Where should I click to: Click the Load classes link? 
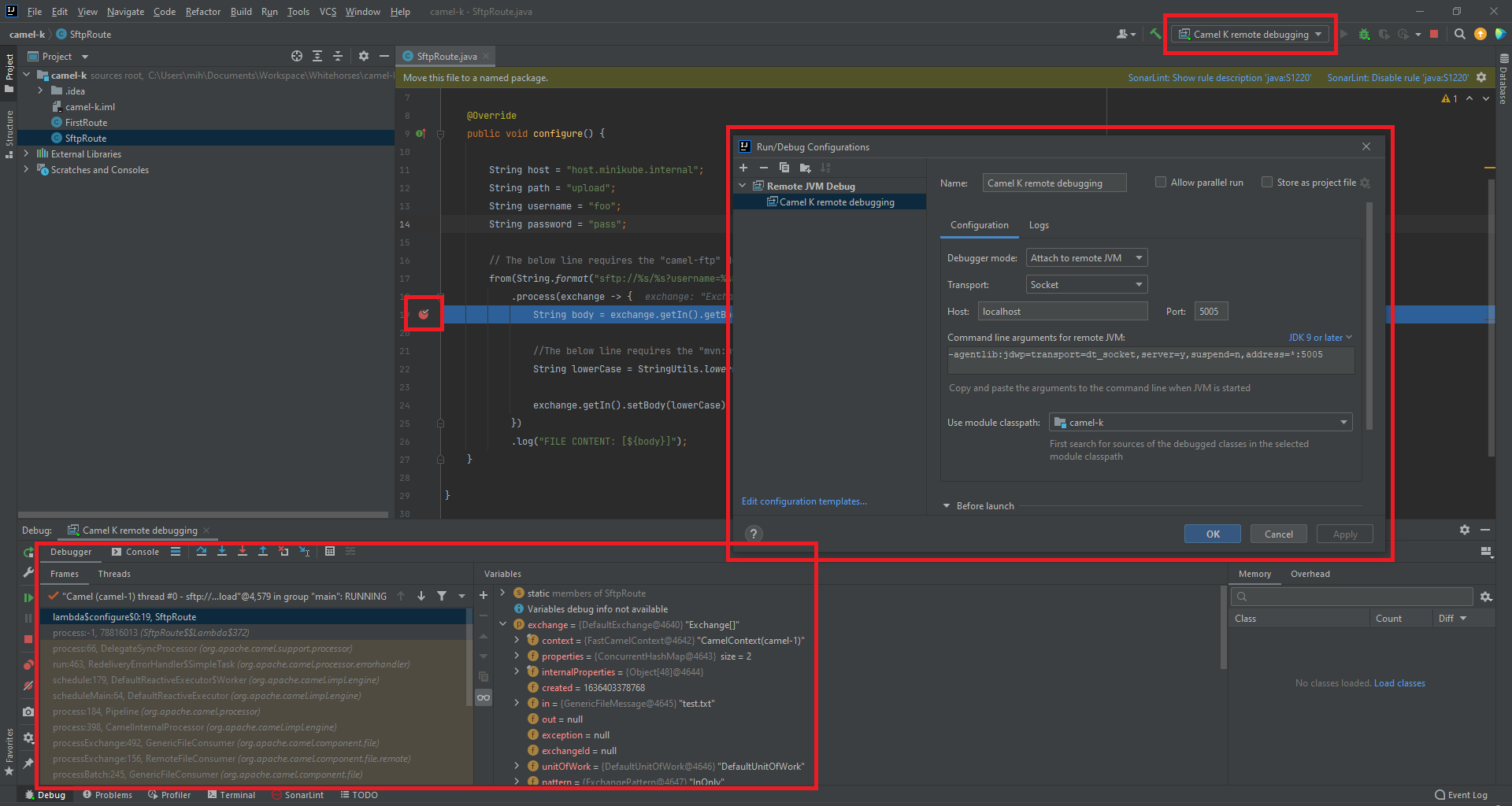click(x=1399, y=683)
